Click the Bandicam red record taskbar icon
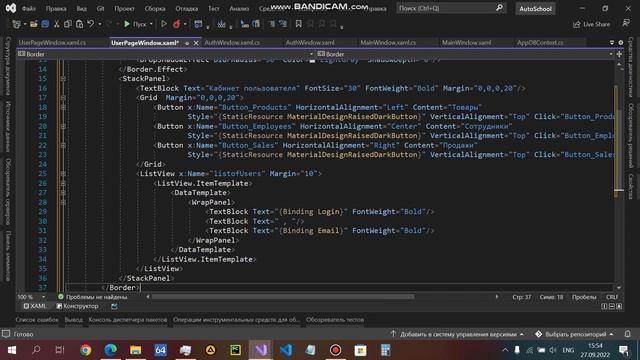The height and width of the screenshot is (360, 640). tap(336, 350)
